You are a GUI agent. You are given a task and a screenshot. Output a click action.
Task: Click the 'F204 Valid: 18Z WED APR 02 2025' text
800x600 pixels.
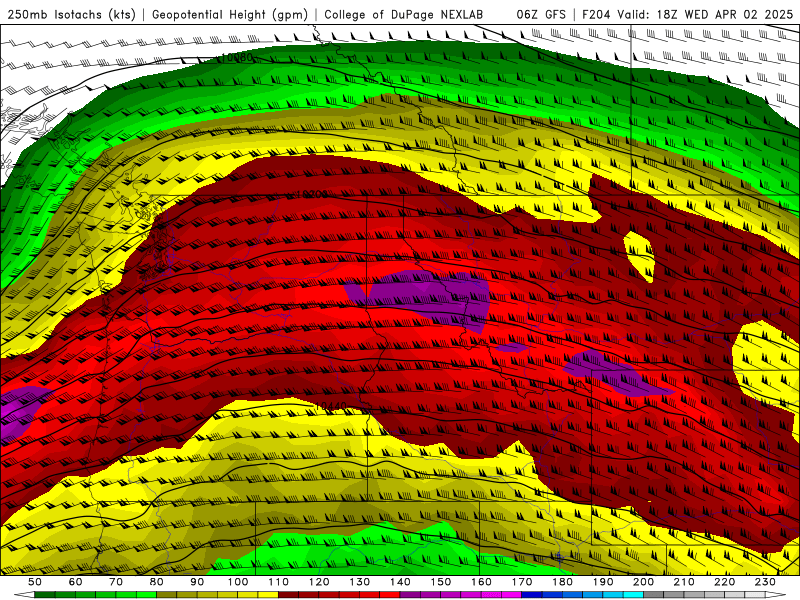click(687, 14)
